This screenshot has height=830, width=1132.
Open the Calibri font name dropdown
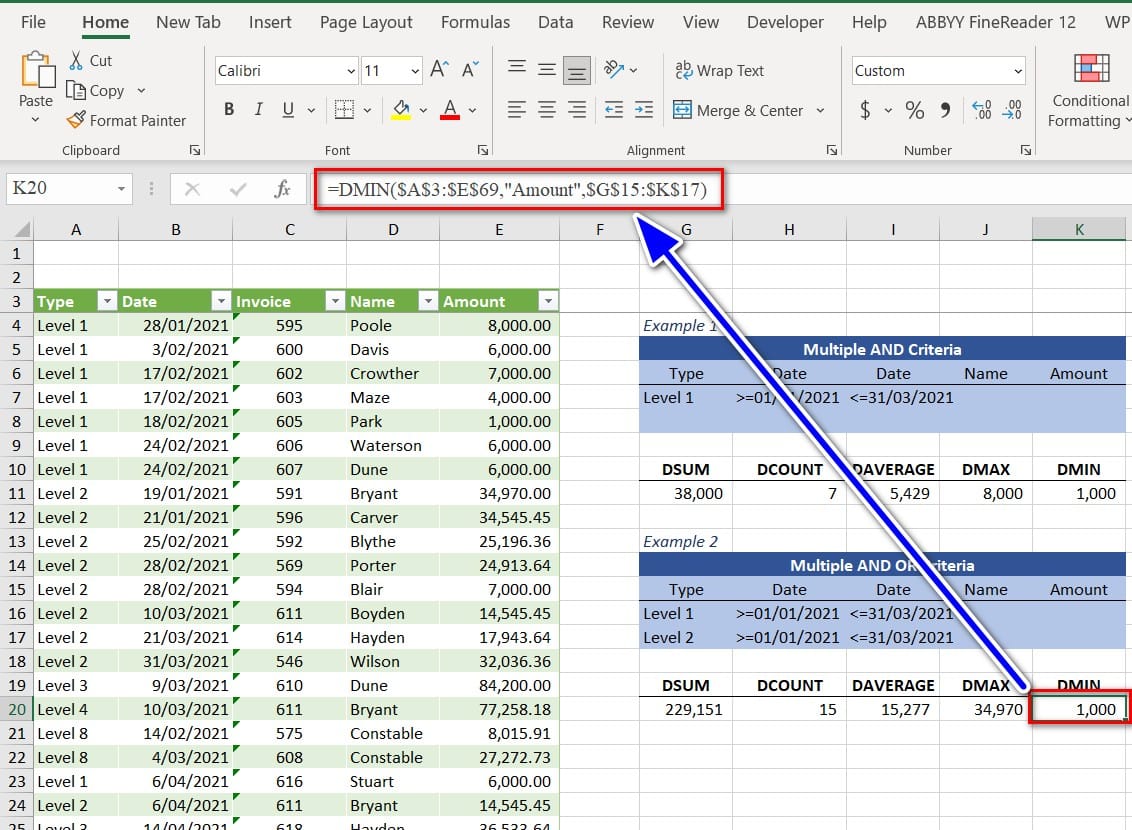(351, 71)
